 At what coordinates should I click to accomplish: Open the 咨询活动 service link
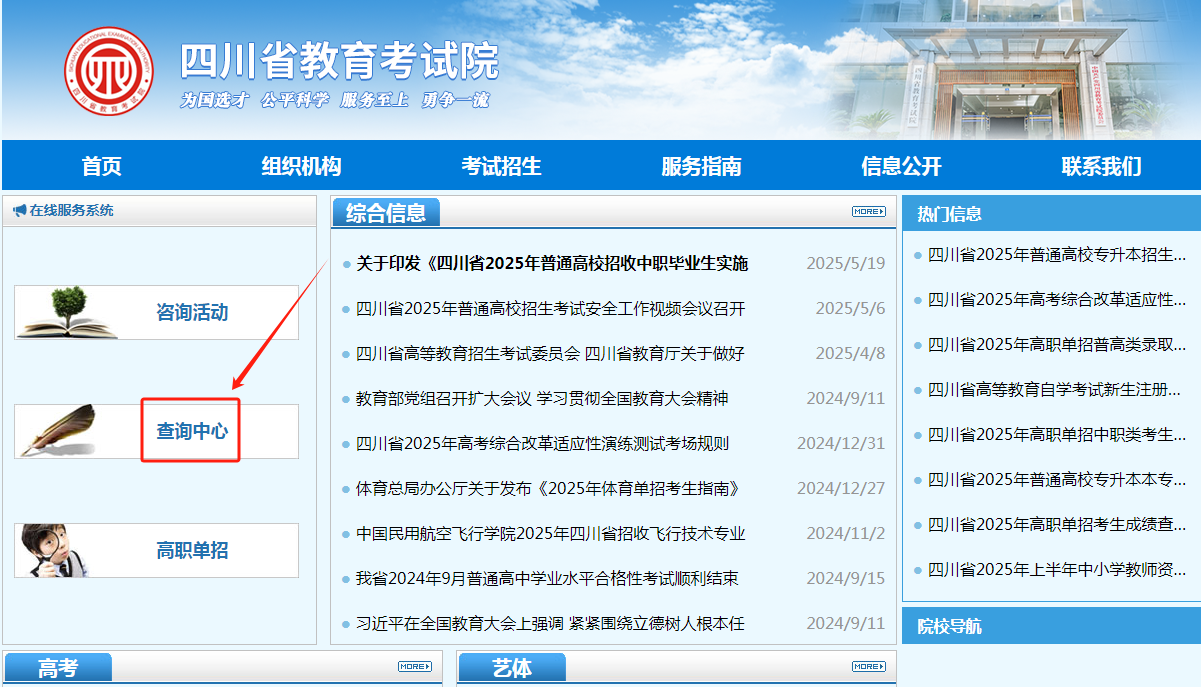pos(192,312)
